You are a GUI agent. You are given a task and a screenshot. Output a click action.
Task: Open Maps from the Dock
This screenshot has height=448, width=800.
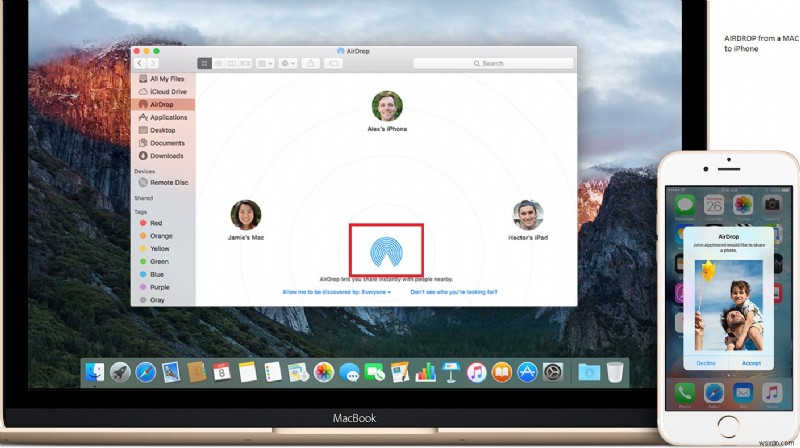click(x=298, y=372)
